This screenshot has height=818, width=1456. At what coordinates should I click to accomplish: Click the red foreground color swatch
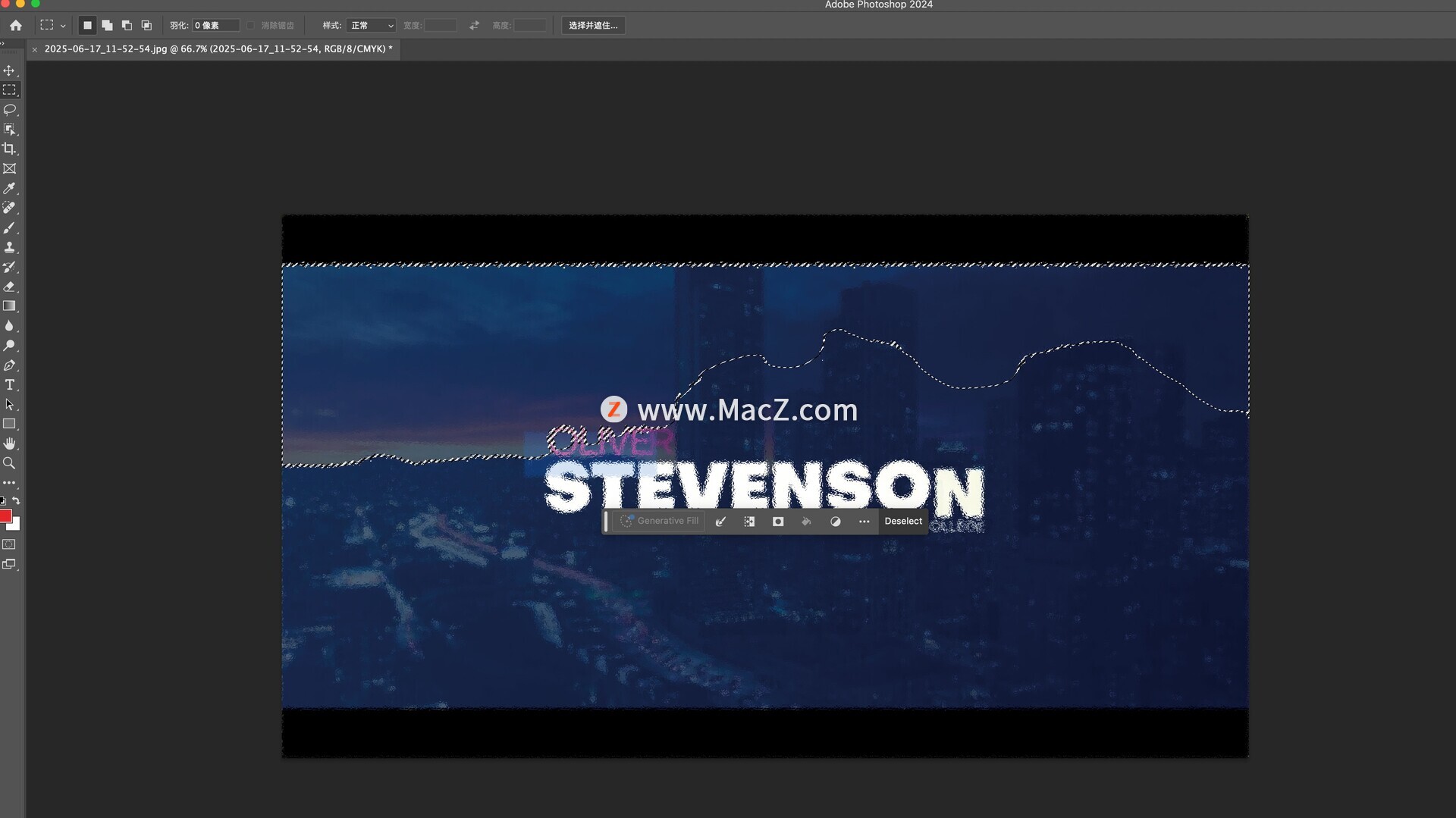[5, 516]
